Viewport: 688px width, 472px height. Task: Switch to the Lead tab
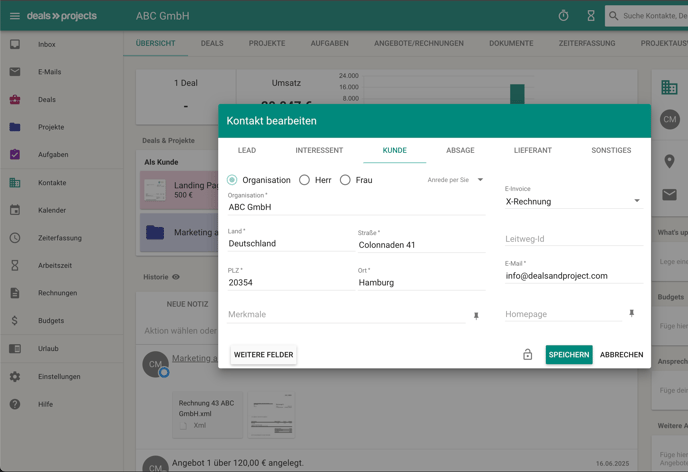247,150
